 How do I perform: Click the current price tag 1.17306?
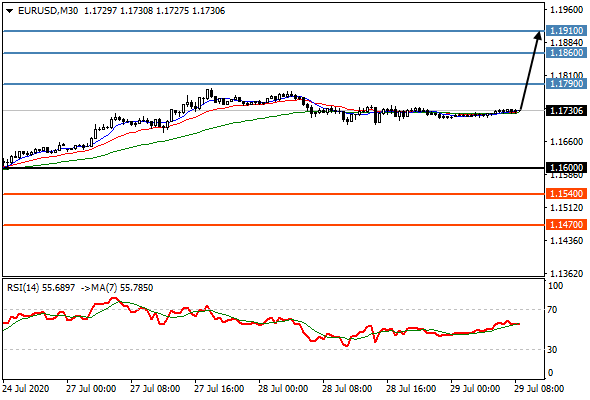tap(566, 111)
